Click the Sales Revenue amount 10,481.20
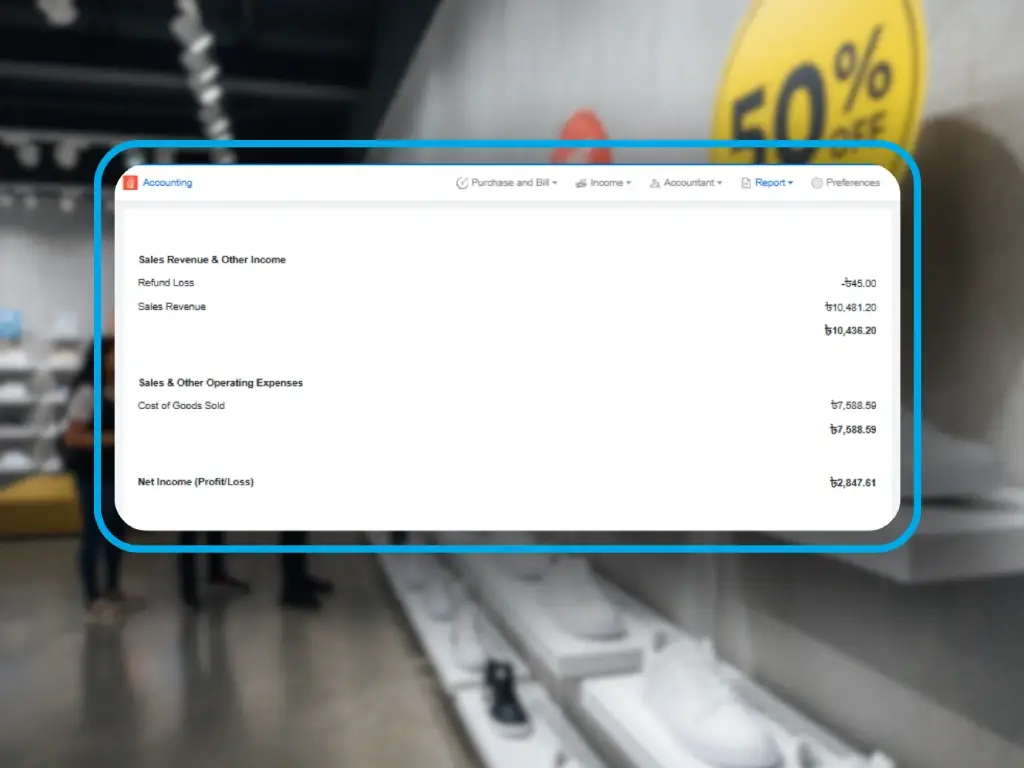The width and height of the screenshot is (1024, 768). pyautogui.click(x=851, y=308)
